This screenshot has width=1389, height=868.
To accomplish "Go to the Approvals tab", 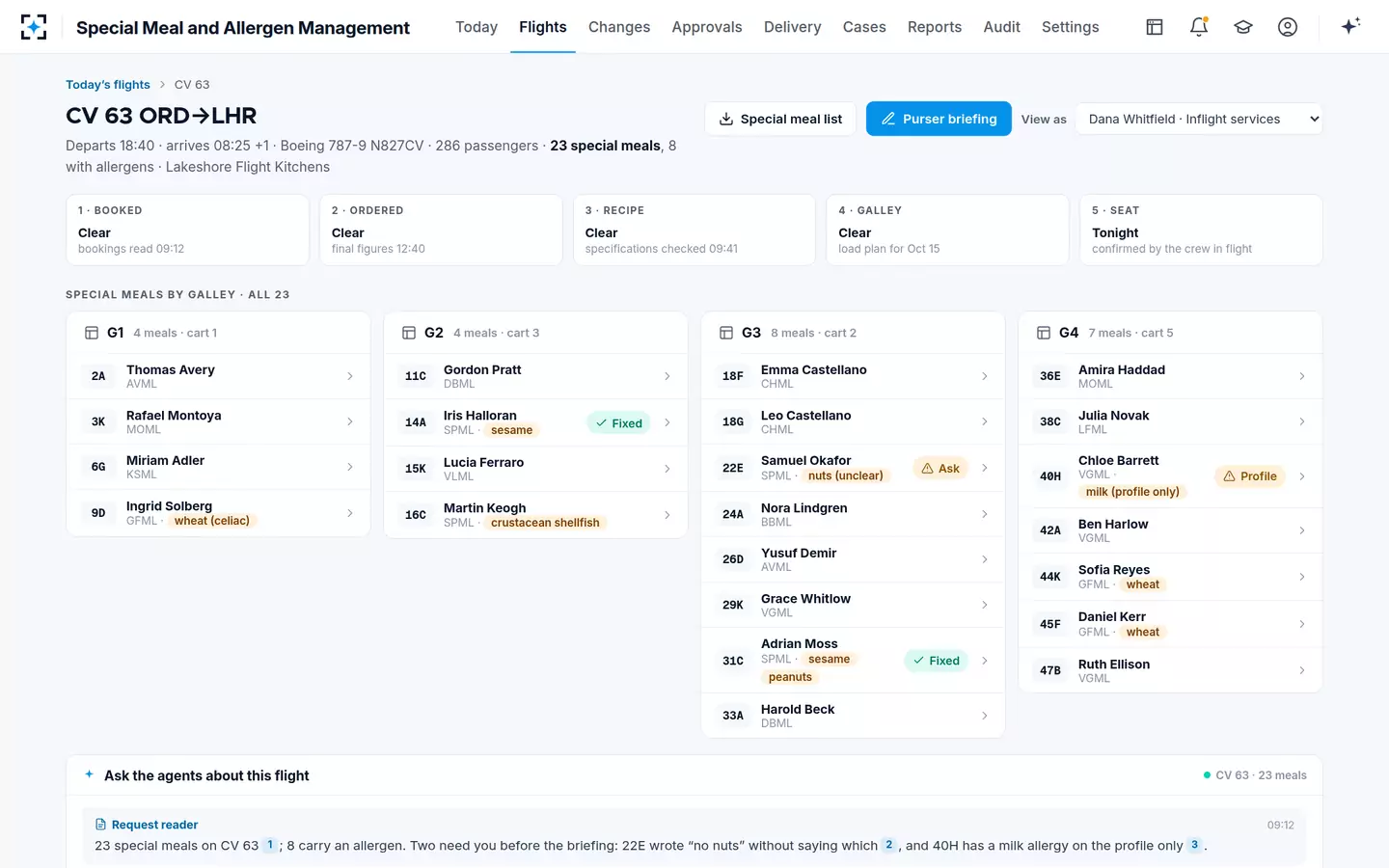I will tap(707, 27).
